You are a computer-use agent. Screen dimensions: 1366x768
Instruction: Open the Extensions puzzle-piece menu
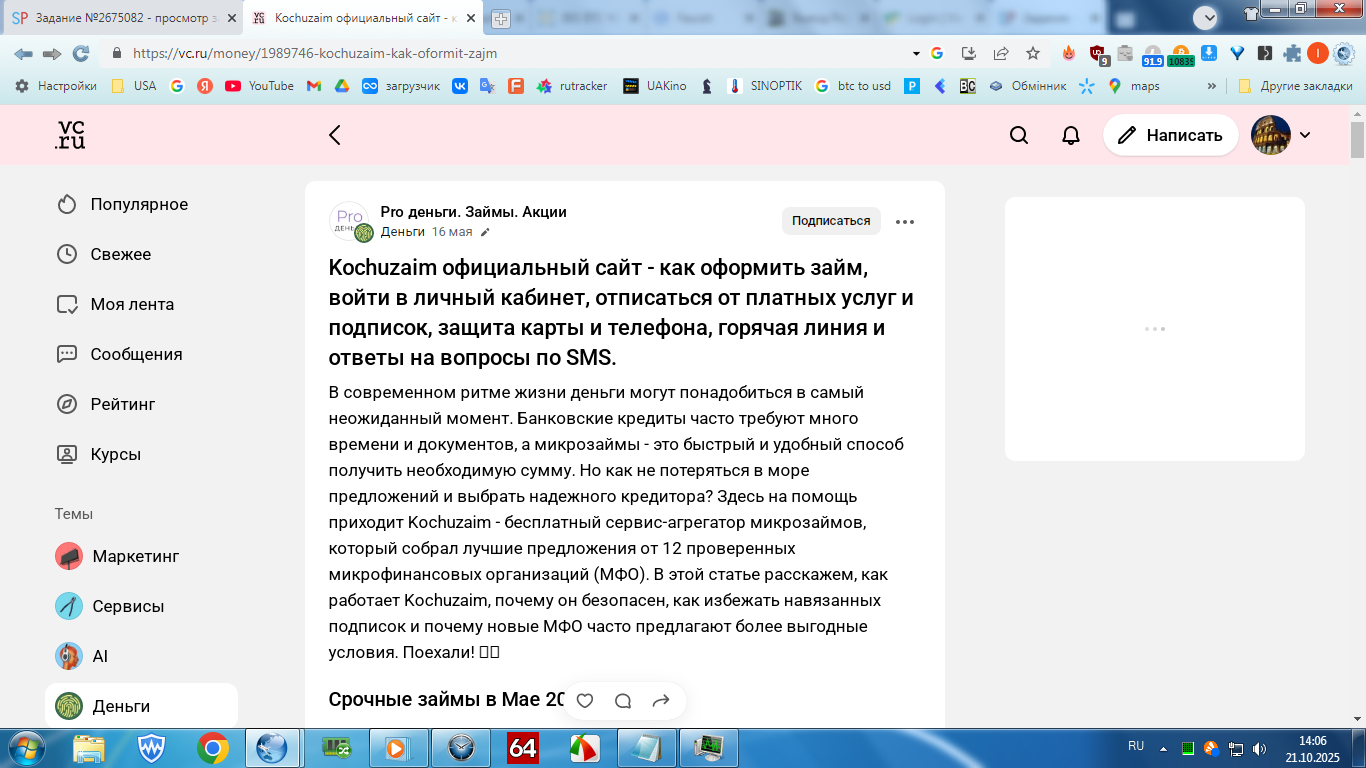tap(1292, 53)
